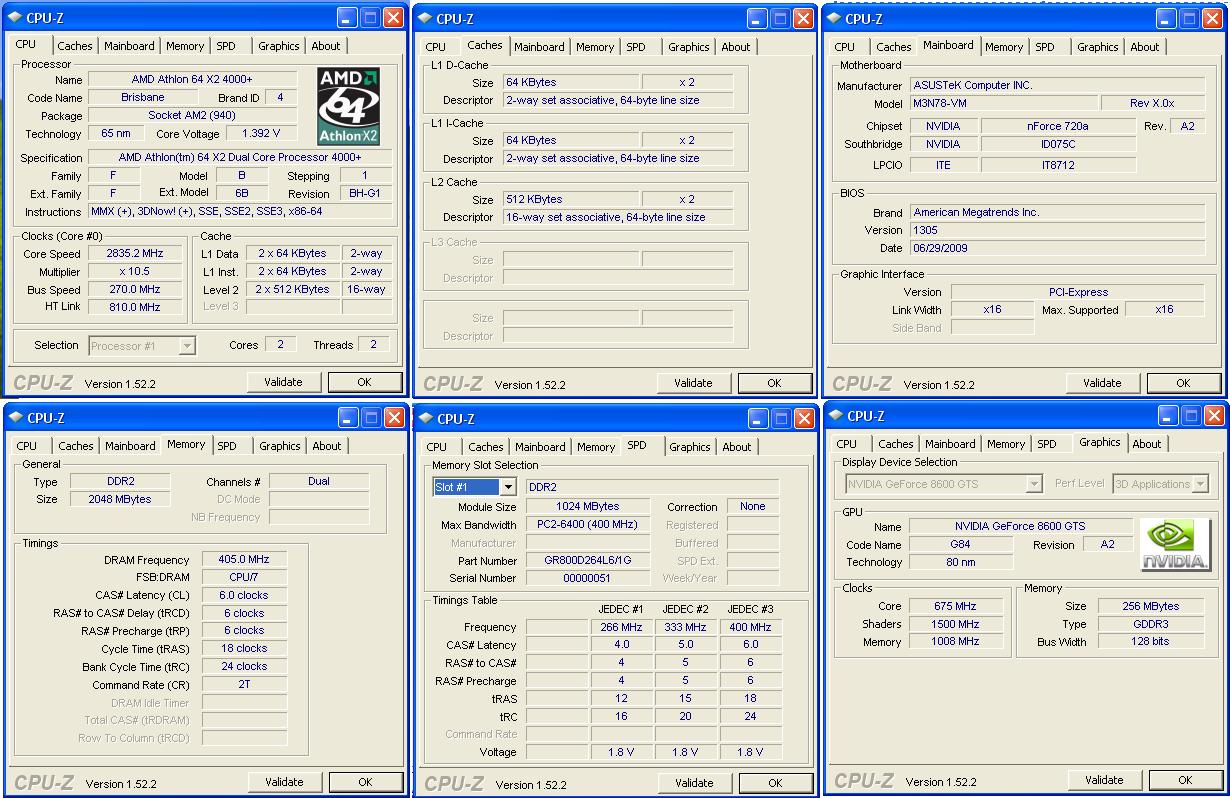
Task: Click OK in the Mainboard-tab window
Action: [1183, 383]
